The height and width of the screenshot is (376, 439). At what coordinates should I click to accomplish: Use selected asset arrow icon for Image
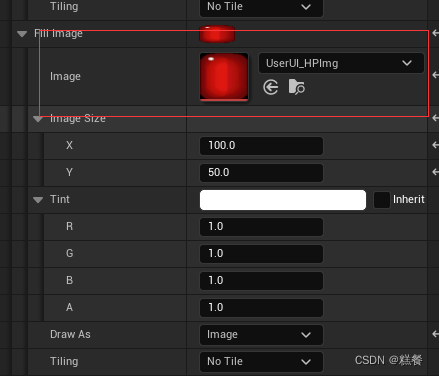270,87
